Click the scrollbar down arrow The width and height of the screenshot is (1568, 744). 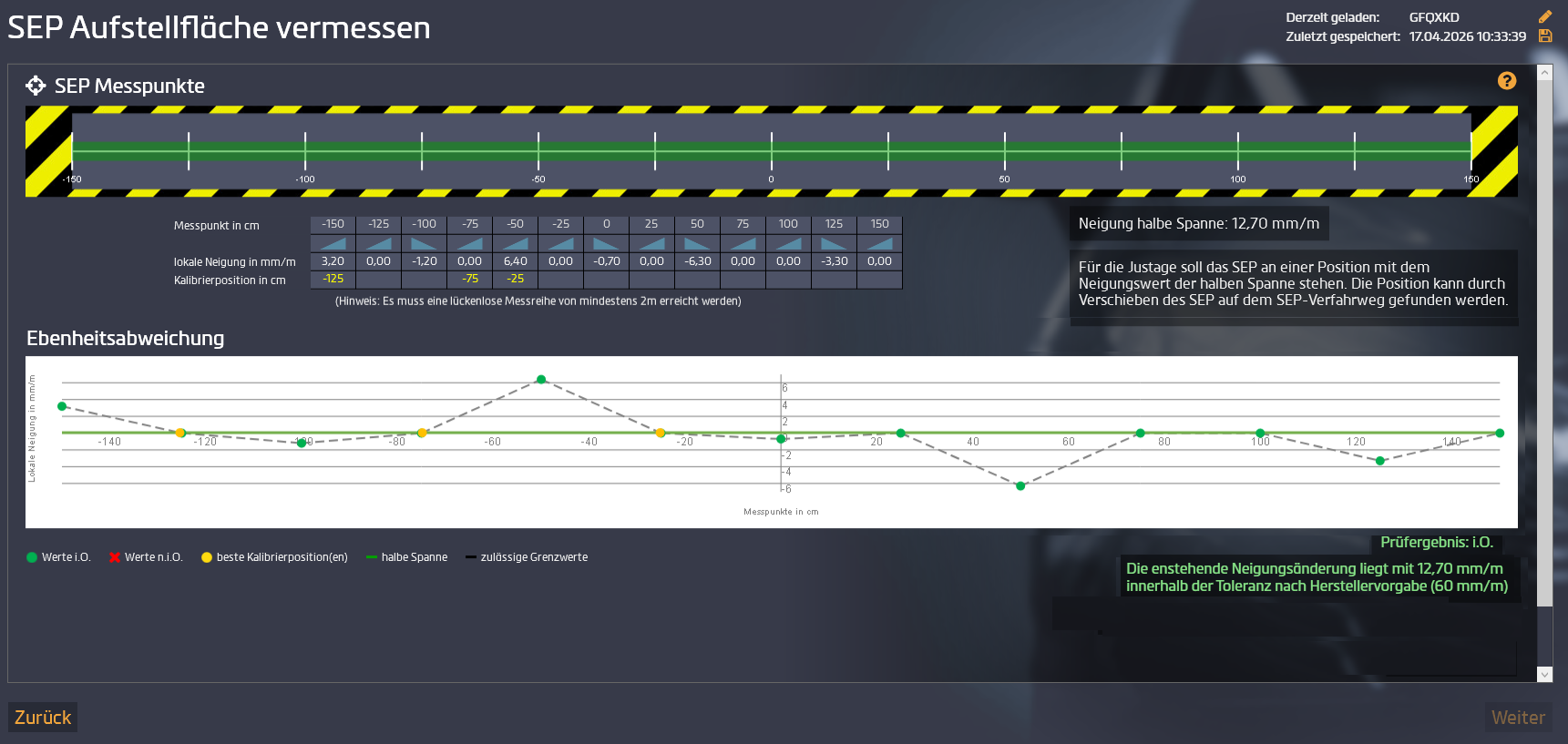pos(1544,675)
